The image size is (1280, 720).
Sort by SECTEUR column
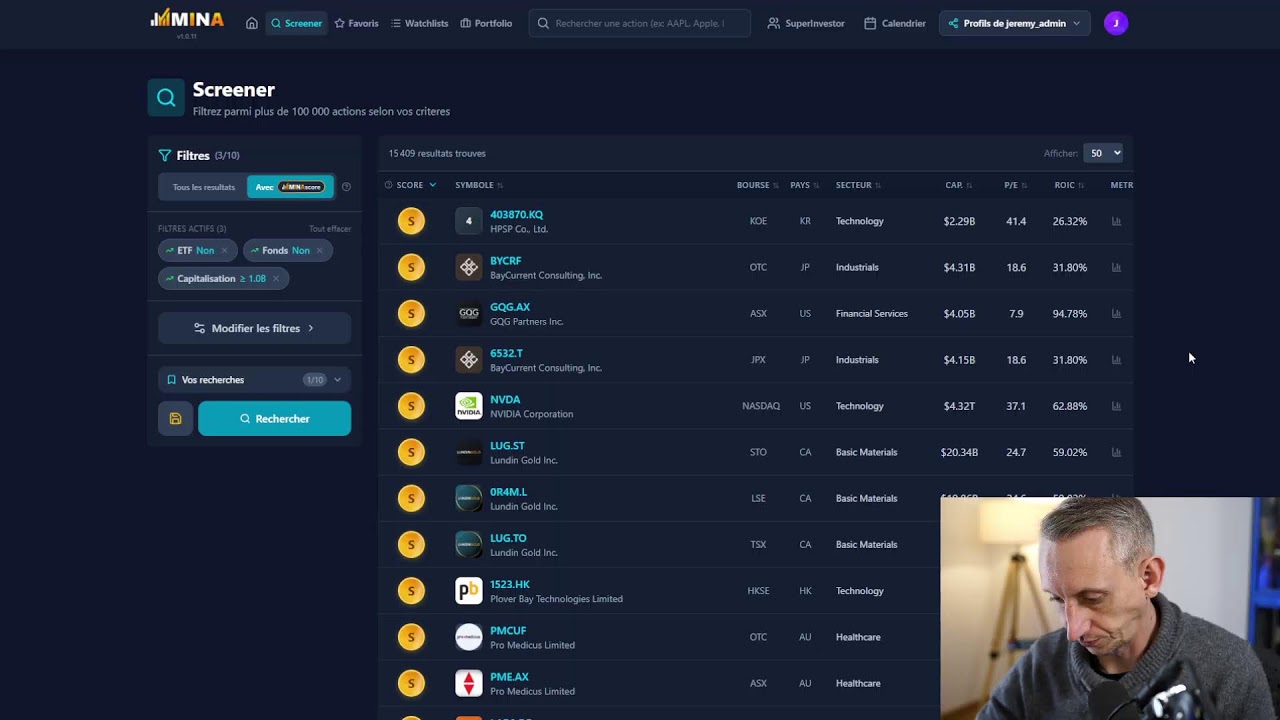[858, 185]
